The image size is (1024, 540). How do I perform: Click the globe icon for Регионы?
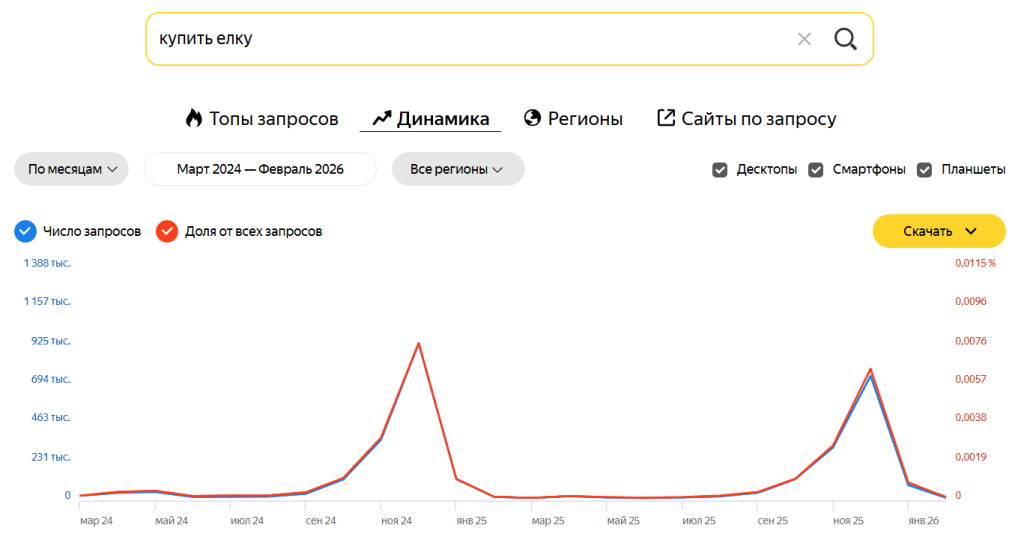click(532, 118)
